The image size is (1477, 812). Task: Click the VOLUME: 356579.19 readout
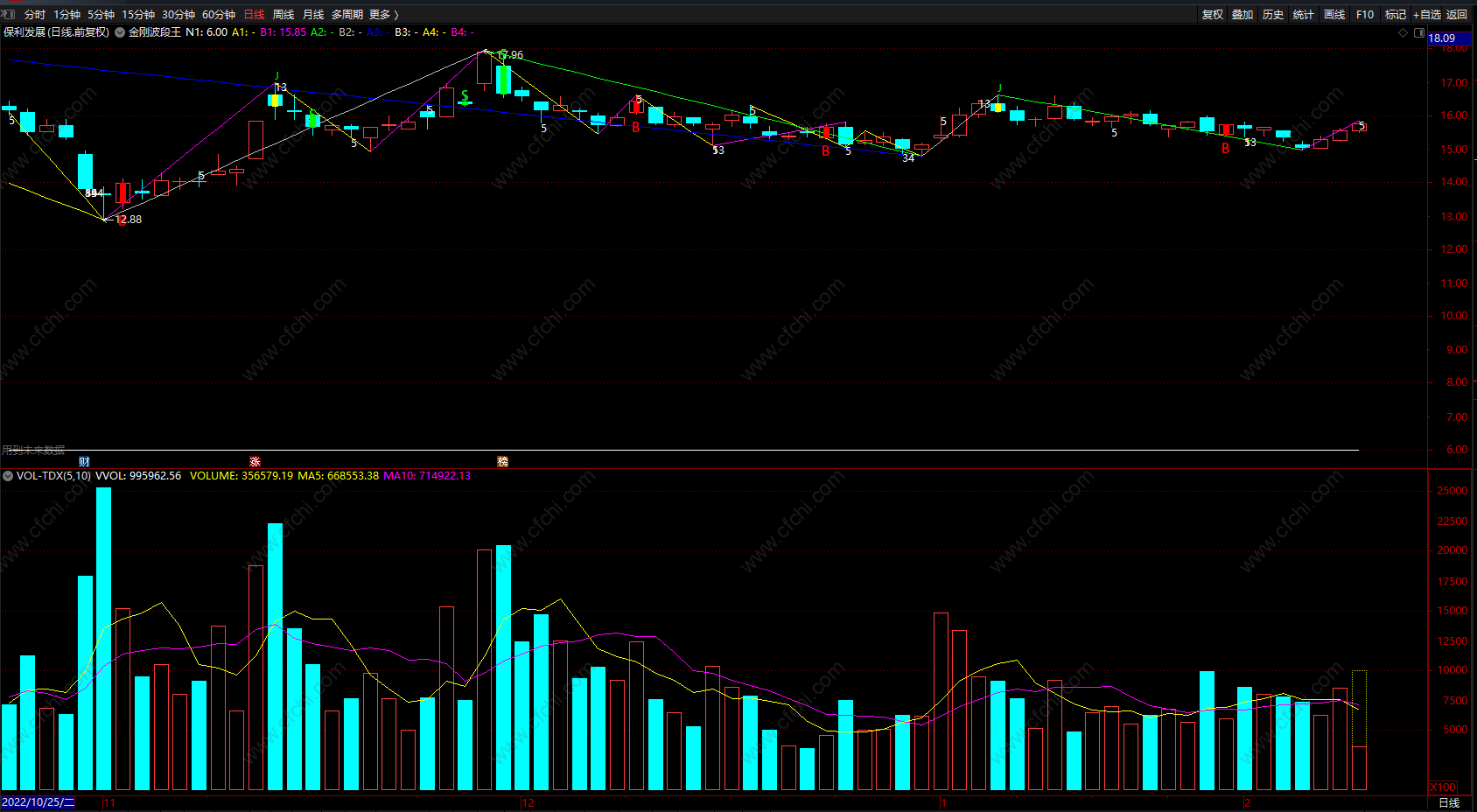coord(241,476)
